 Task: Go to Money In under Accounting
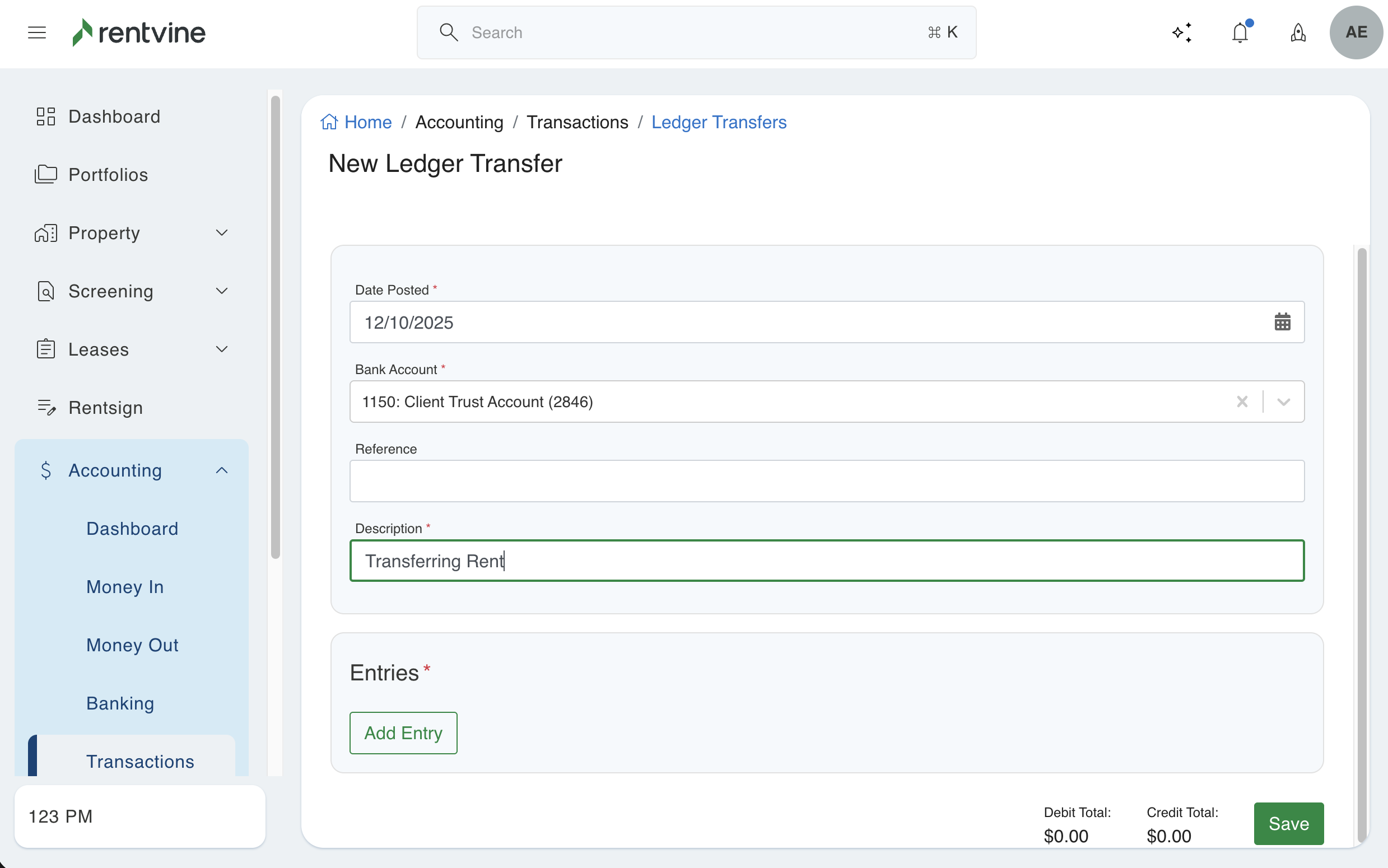tap(125, 587)
